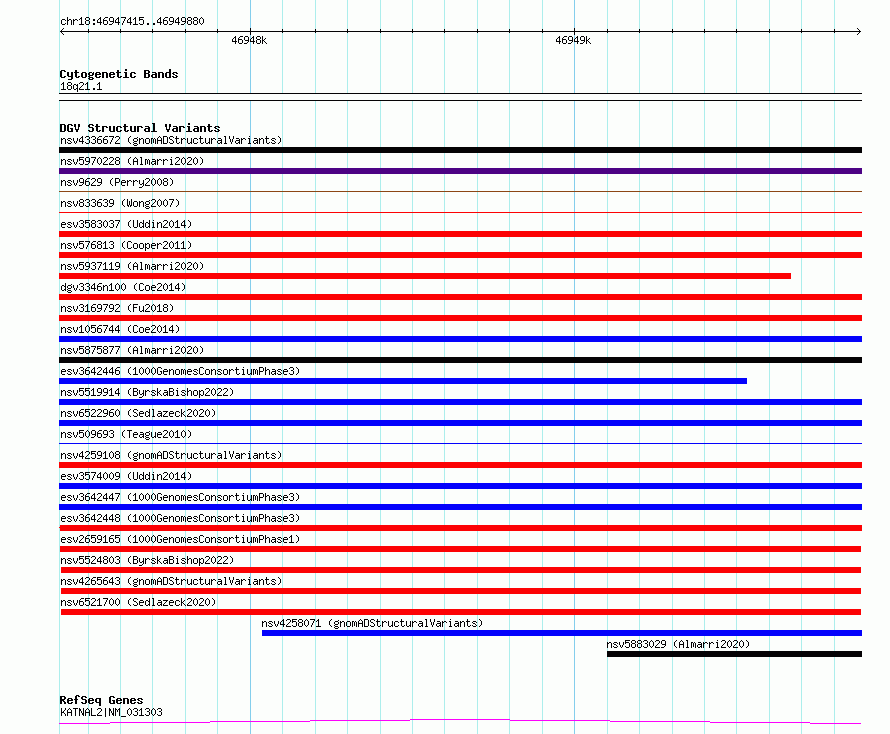Open variant nsv5519914 (ByrskaBishop2022) label
890x734 pixels.
[147, 392]
